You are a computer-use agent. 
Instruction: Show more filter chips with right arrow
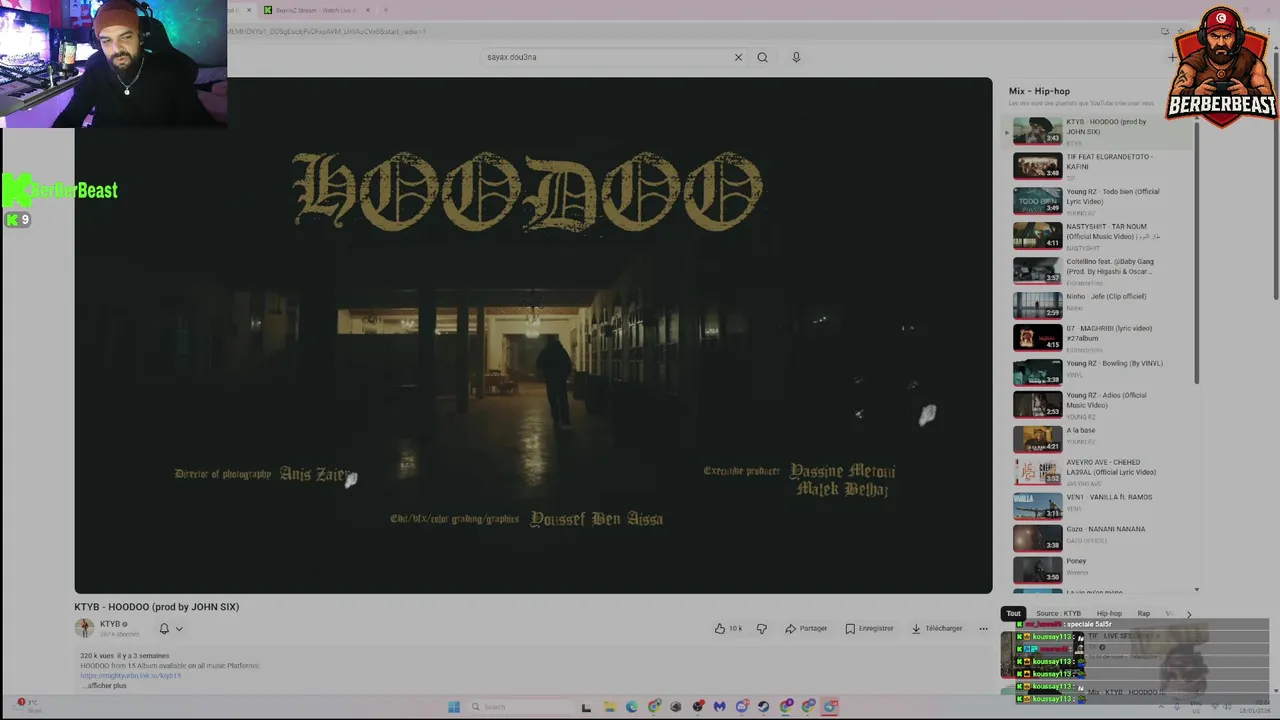[1189, 613]
